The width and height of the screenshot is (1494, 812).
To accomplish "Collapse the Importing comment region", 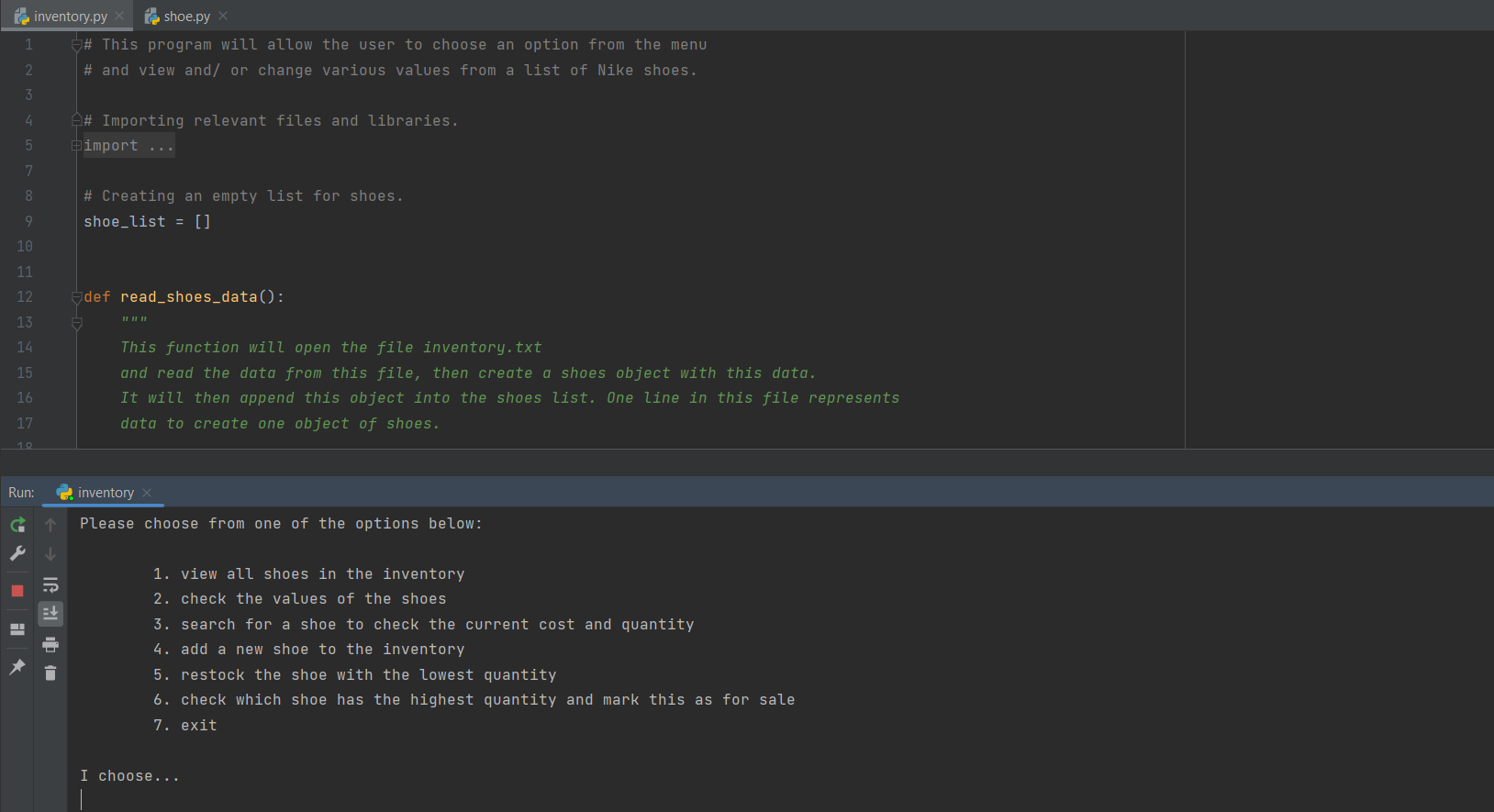I will (75, 119).
